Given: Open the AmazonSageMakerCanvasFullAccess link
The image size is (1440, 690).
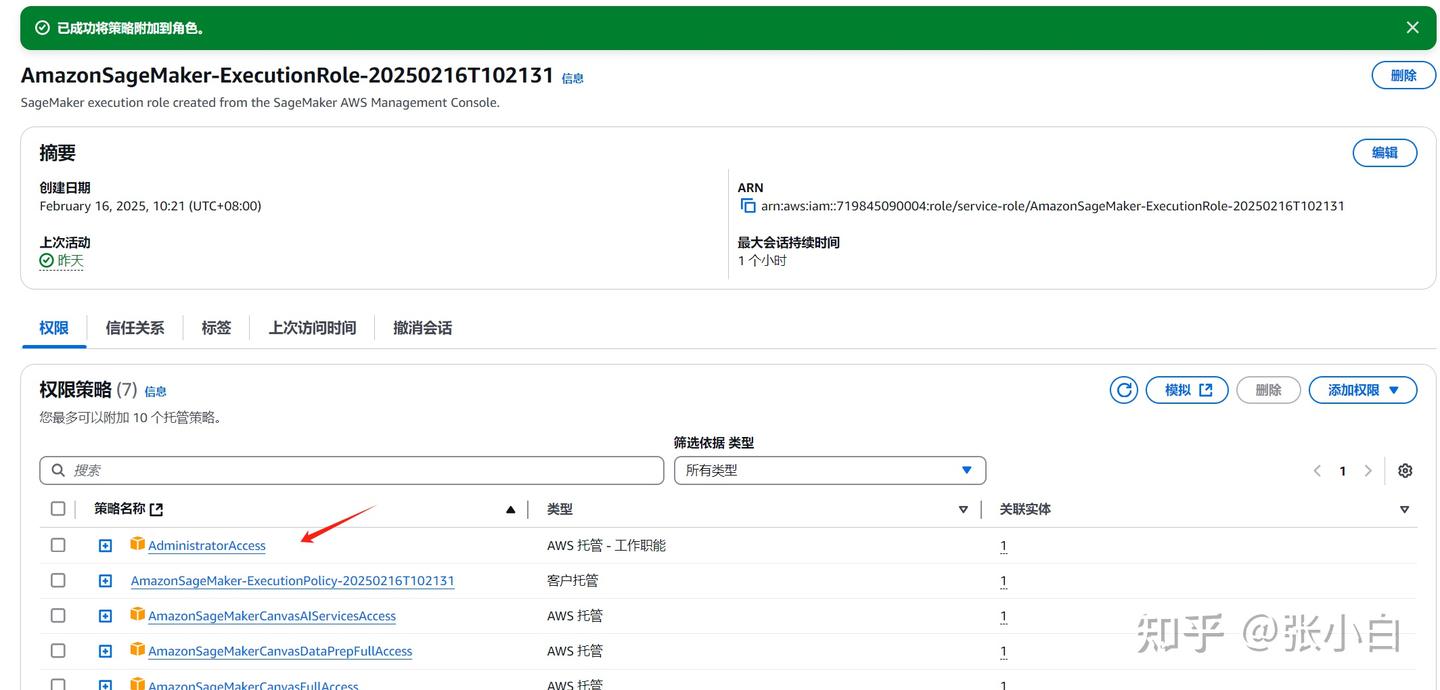Looking at the screenshot, I should tap(253, 685).
